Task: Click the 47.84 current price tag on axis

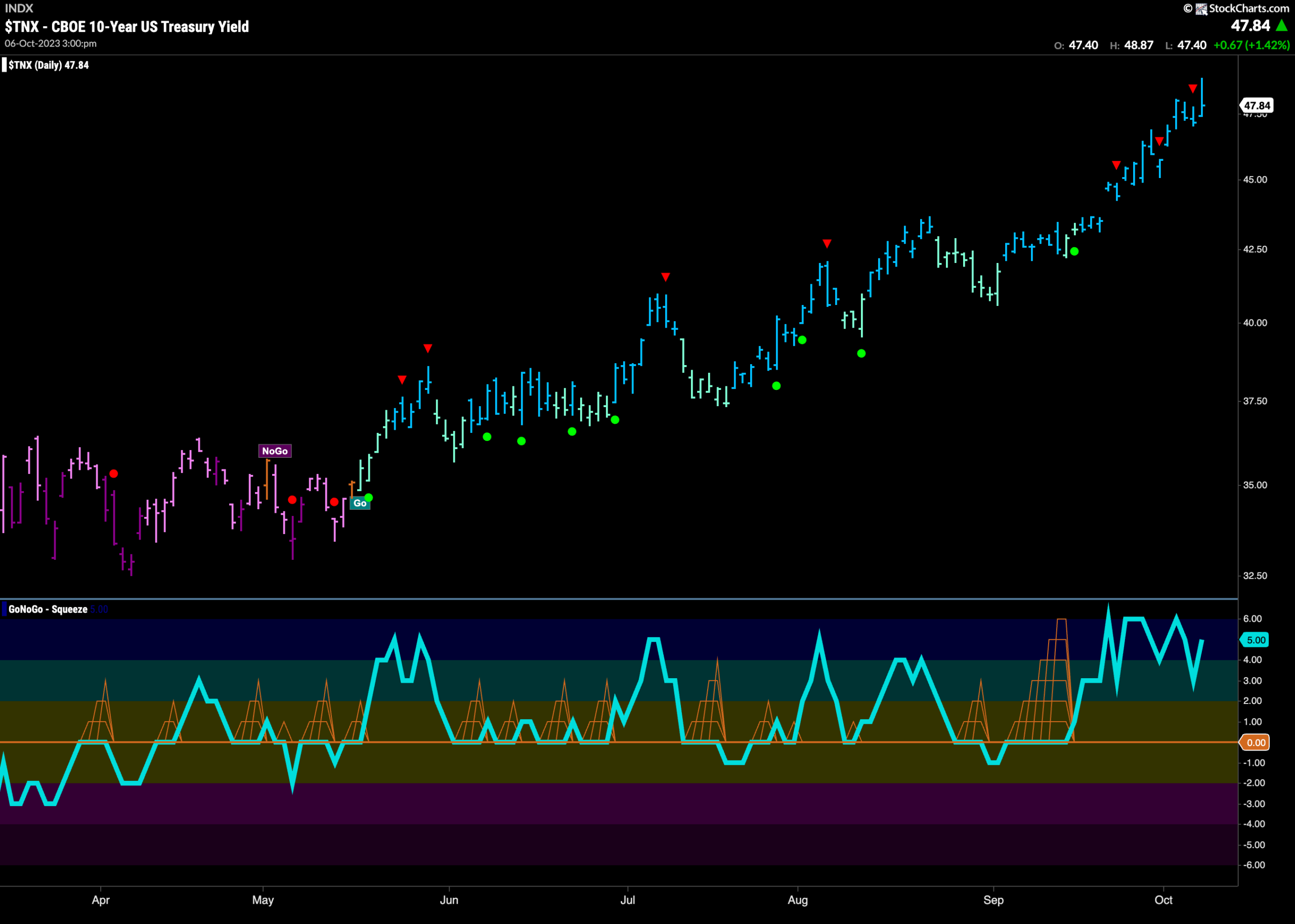Action: click(x=1257, y=106)
